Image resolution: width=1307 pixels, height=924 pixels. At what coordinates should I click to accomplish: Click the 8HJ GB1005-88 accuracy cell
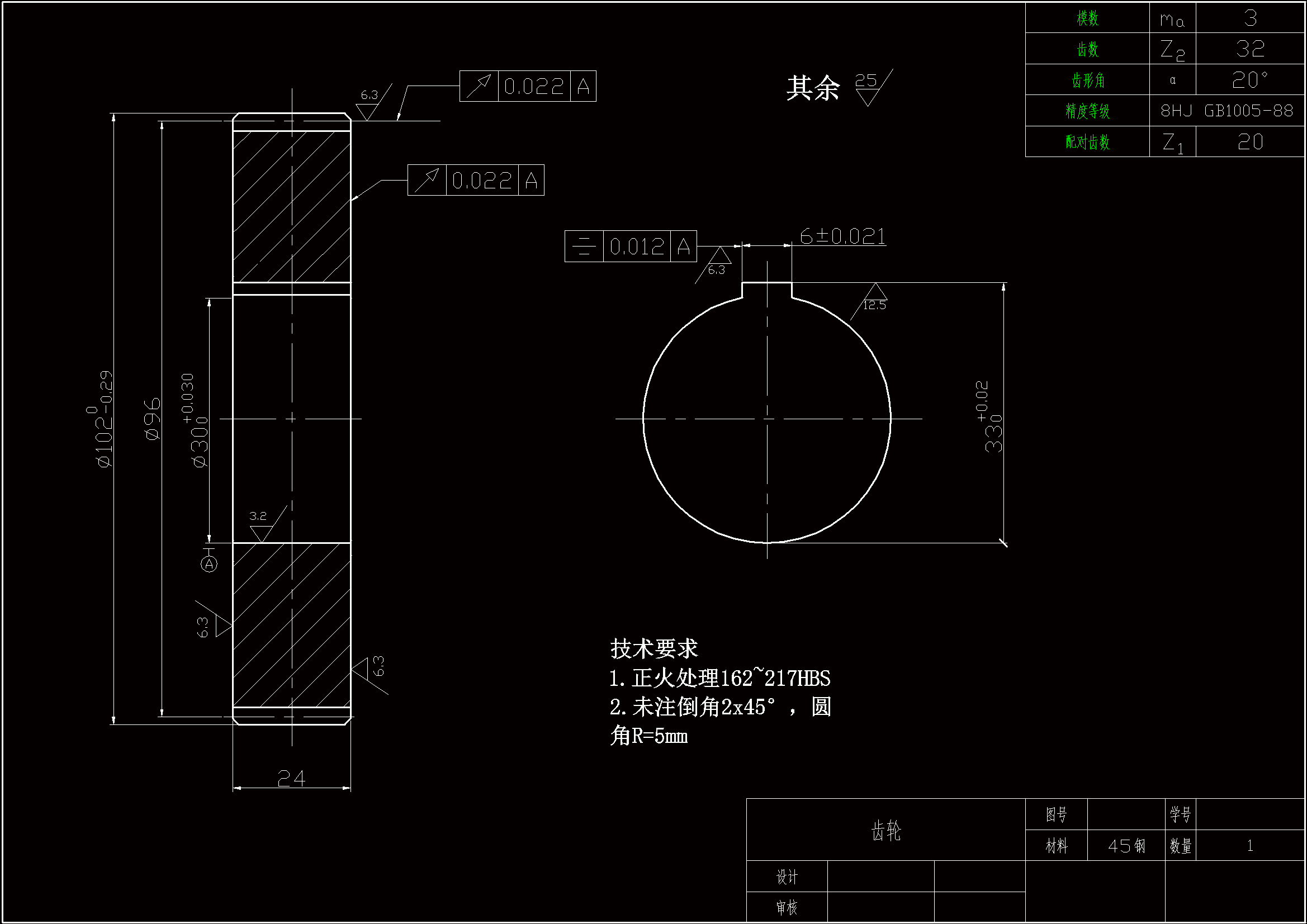point(1226,111)
